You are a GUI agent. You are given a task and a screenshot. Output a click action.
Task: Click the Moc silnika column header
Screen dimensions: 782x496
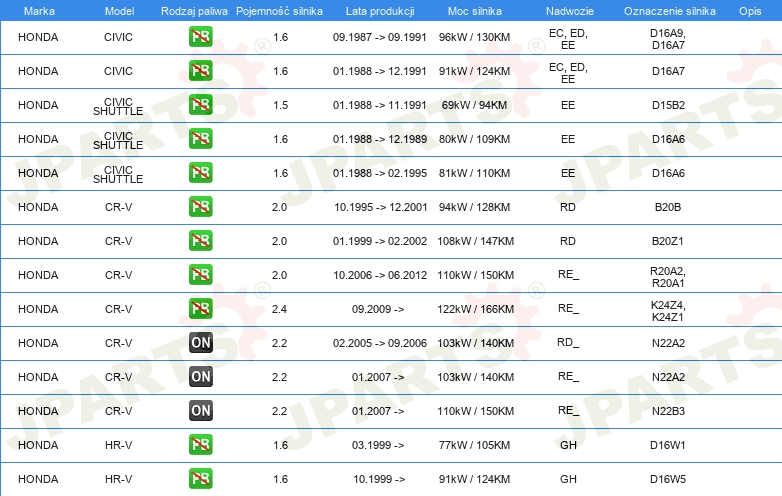click(x=475, y=11)
